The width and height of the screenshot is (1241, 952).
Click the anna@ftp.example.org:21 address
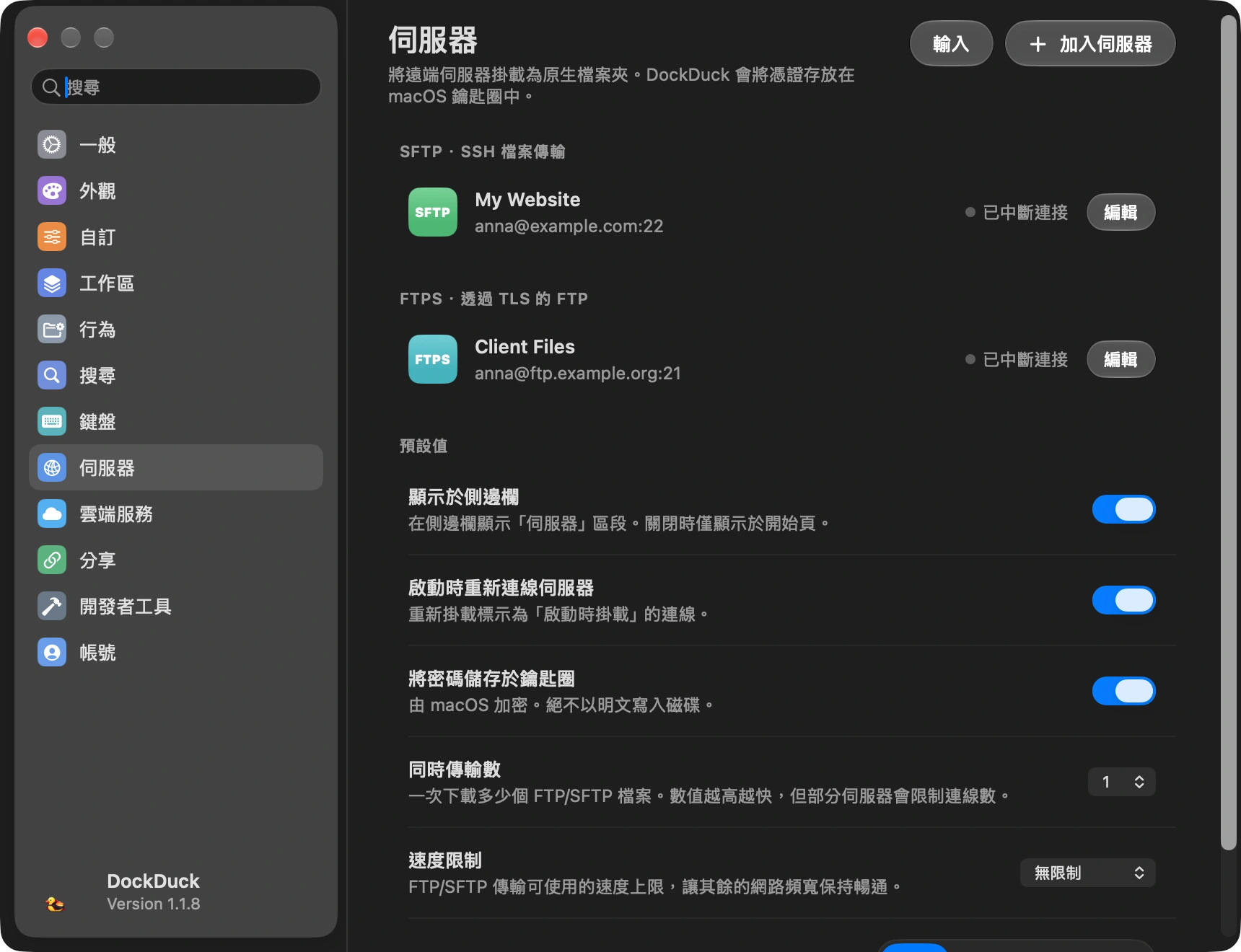[578, 373]
